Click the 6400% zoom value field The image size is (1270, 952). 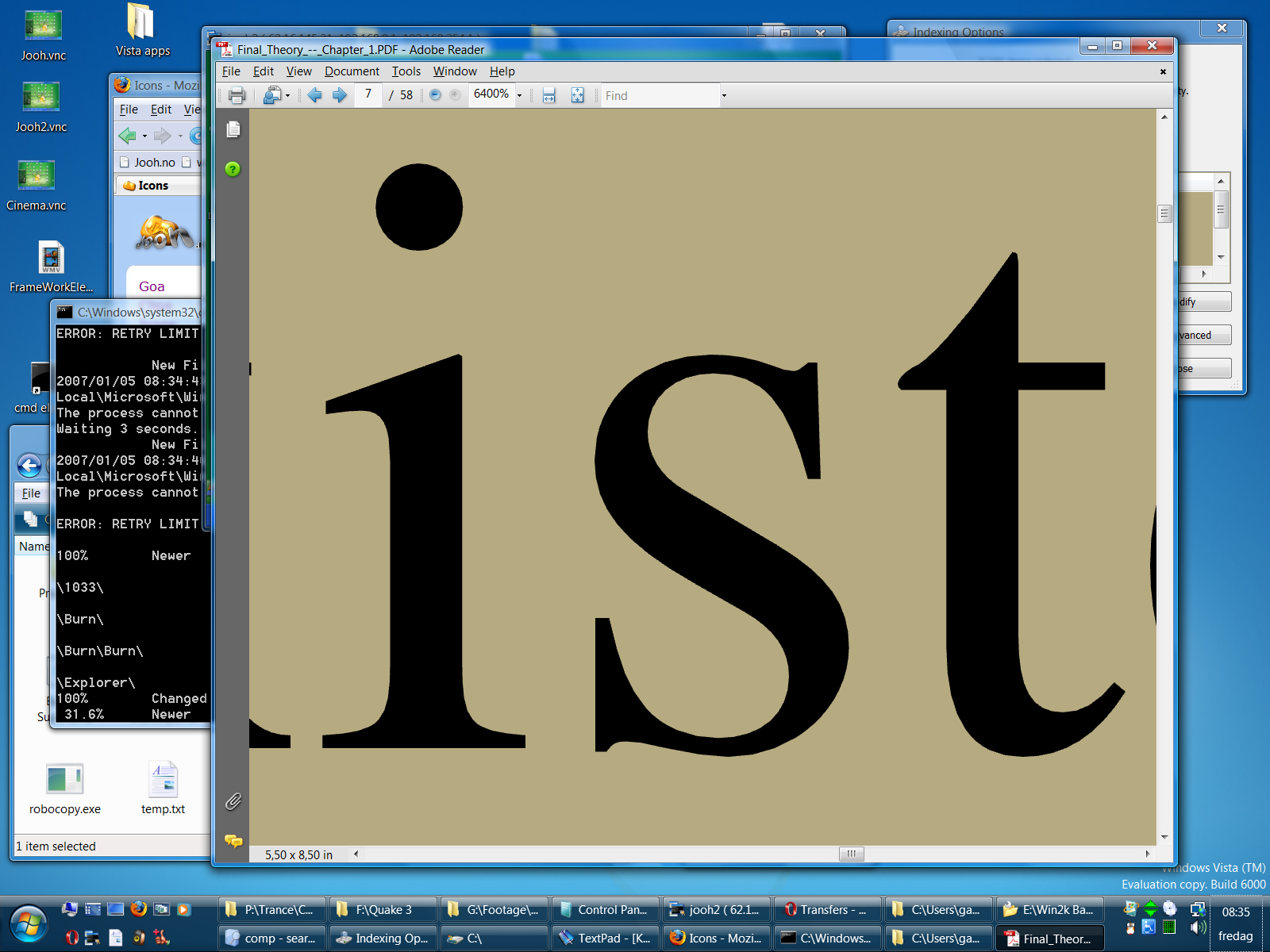click(x=491, y=94)
